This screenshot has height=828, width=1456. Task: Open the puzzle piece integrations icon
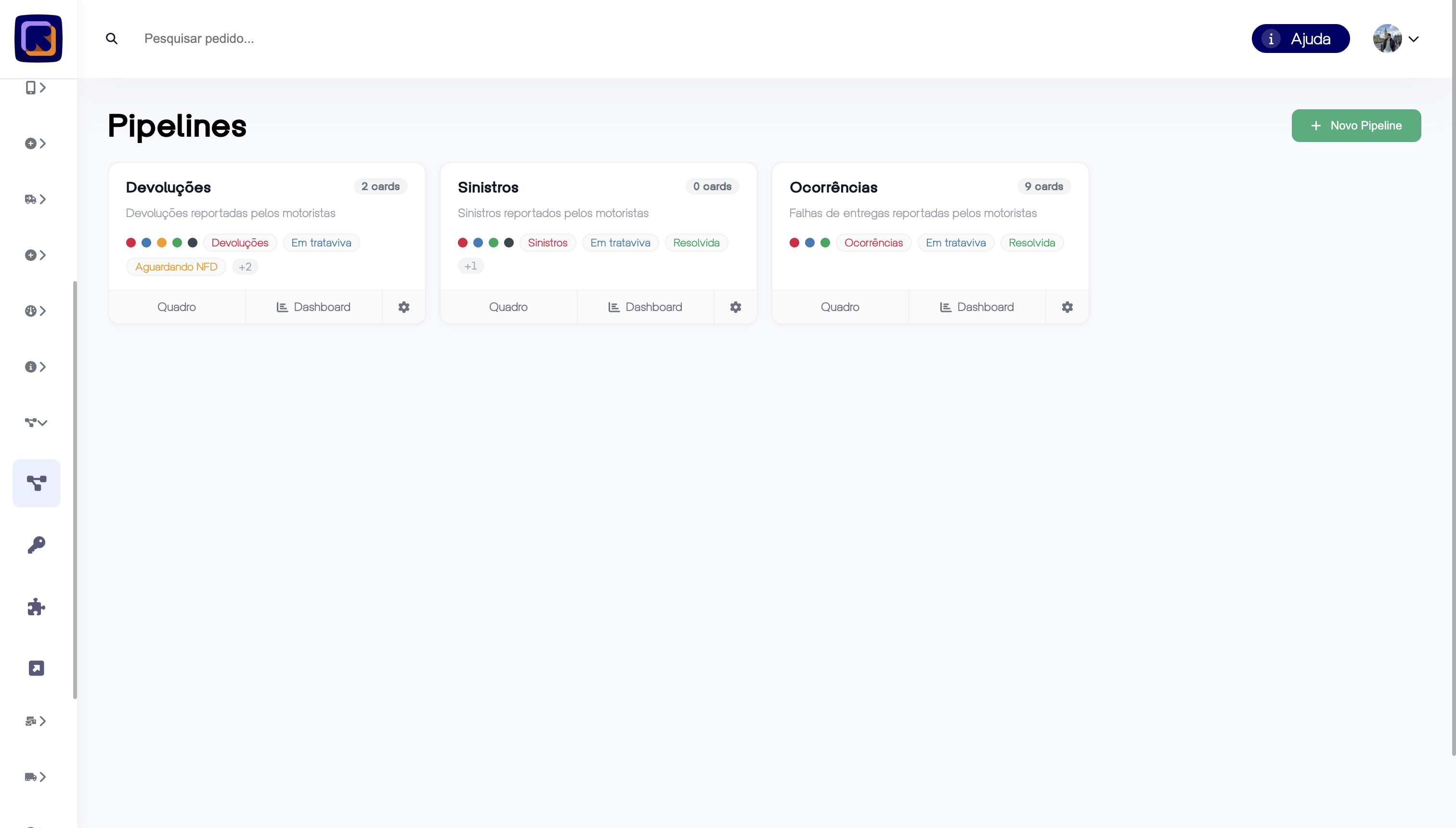(37, 607)
